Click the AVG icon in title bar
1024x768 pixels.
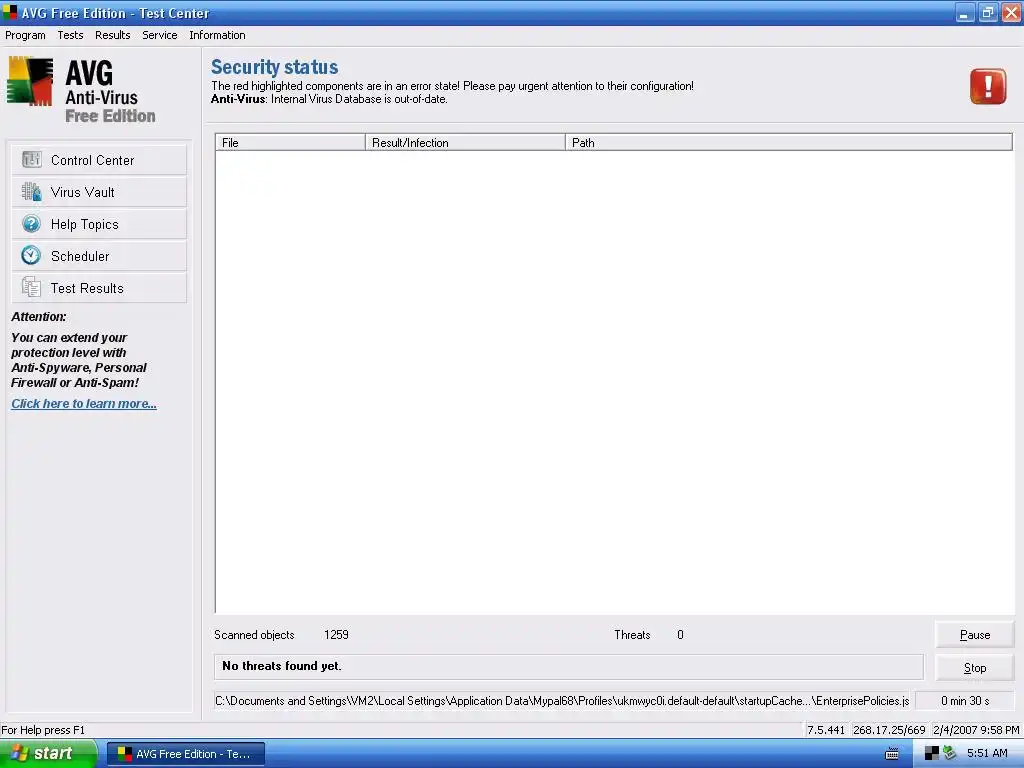tap(10, 12)
